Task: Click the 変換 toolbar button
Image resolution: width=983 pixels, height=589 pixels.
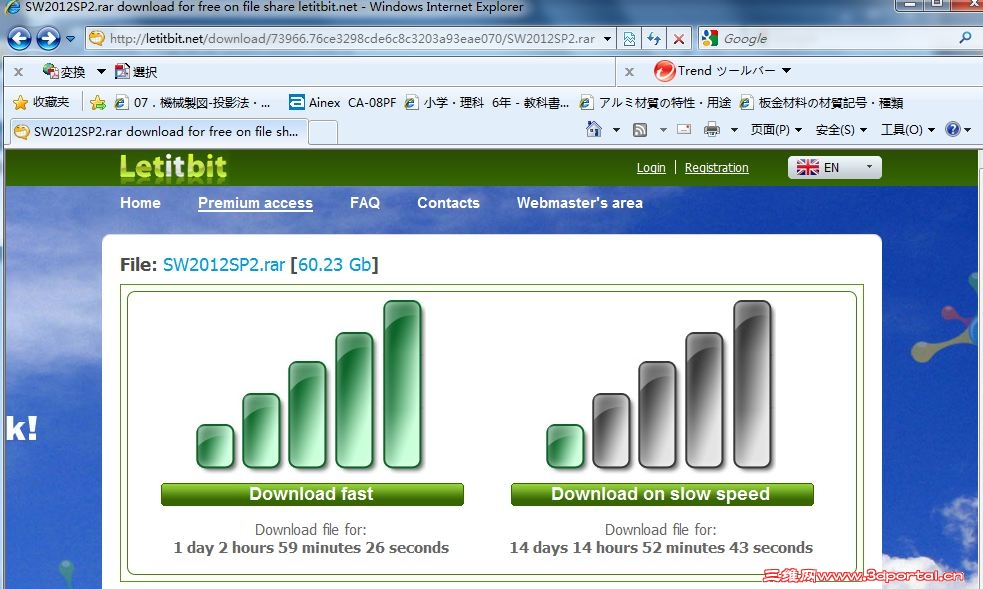Action: click(x=64, y=71)
